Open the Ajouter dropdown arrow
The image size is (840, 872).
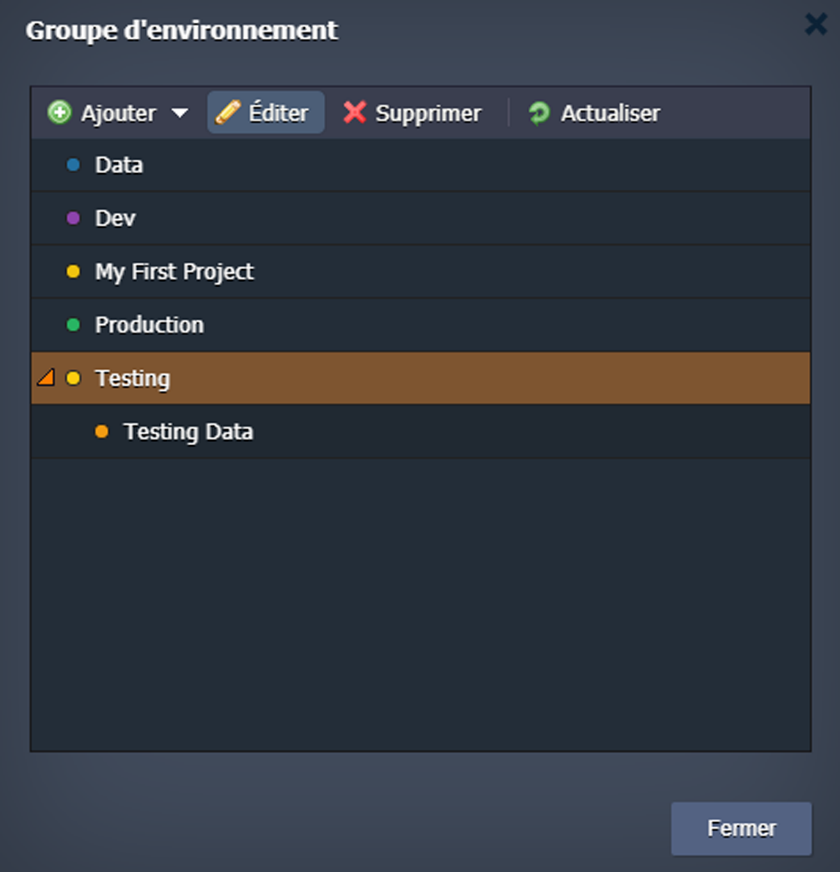pos(180,113)
